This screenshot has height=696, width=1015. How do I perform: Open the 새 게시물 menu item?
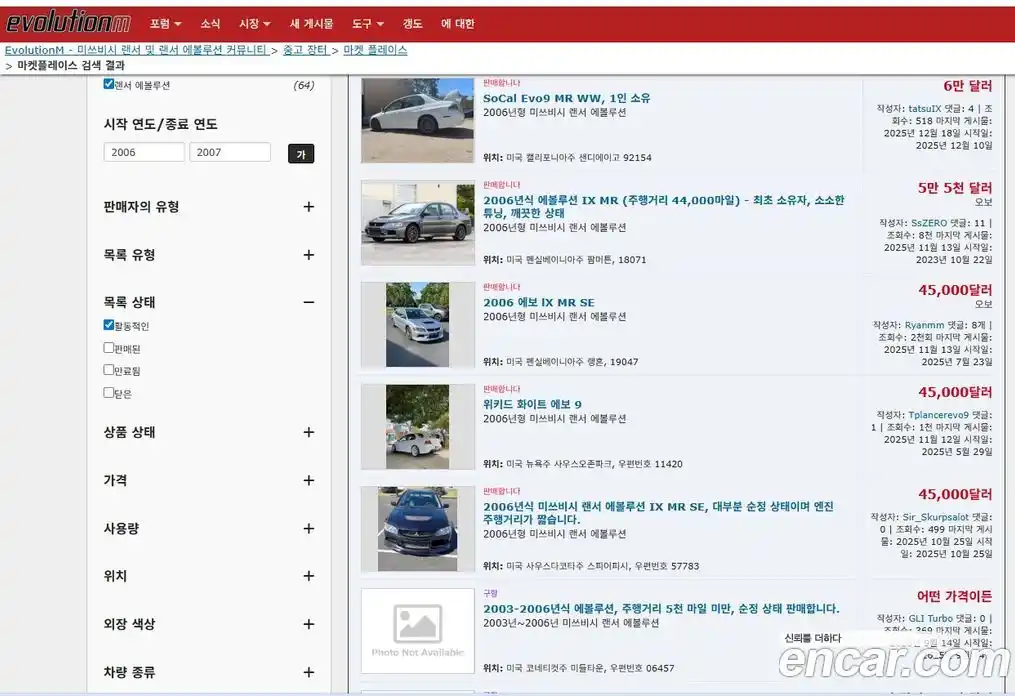[311, 23]
